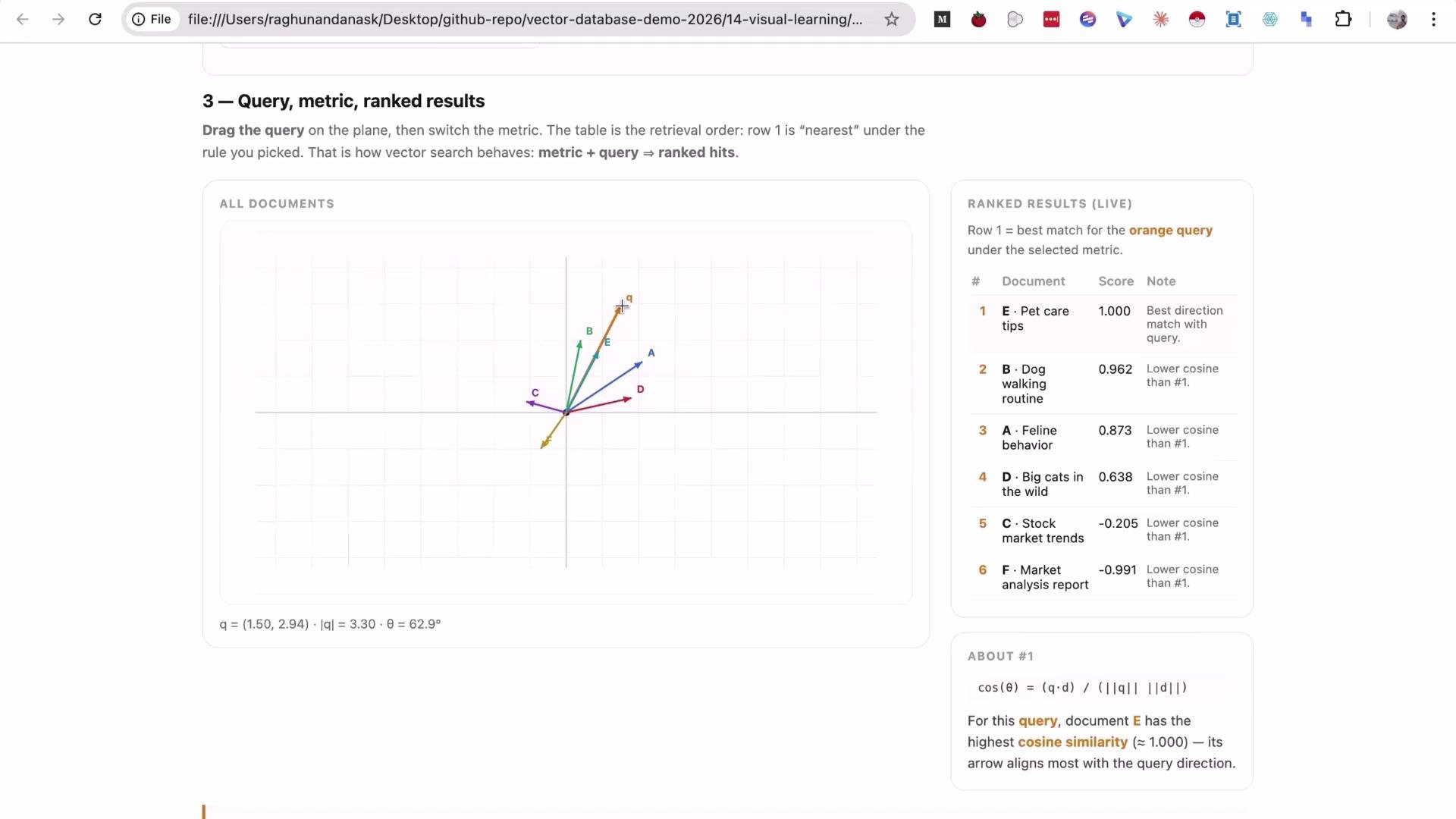Click the 'Note' column header

[x=1161, y=281]
